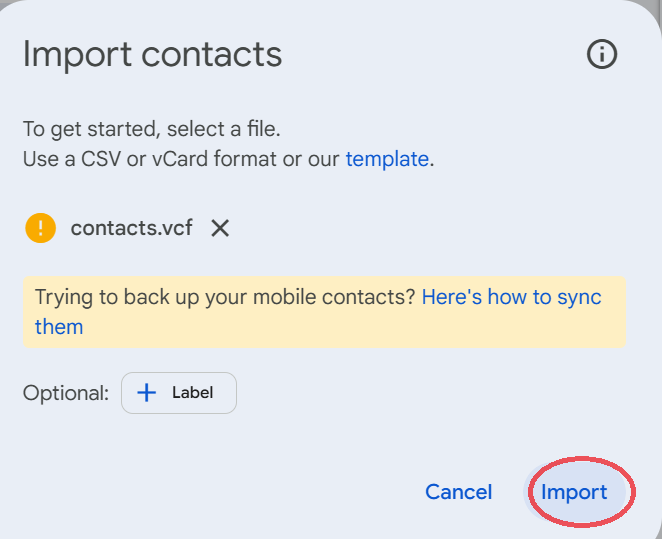The height and width of the screenshot is (539, 662).
Task: Click the Label text in Optional button
Action: pos(193,393)
